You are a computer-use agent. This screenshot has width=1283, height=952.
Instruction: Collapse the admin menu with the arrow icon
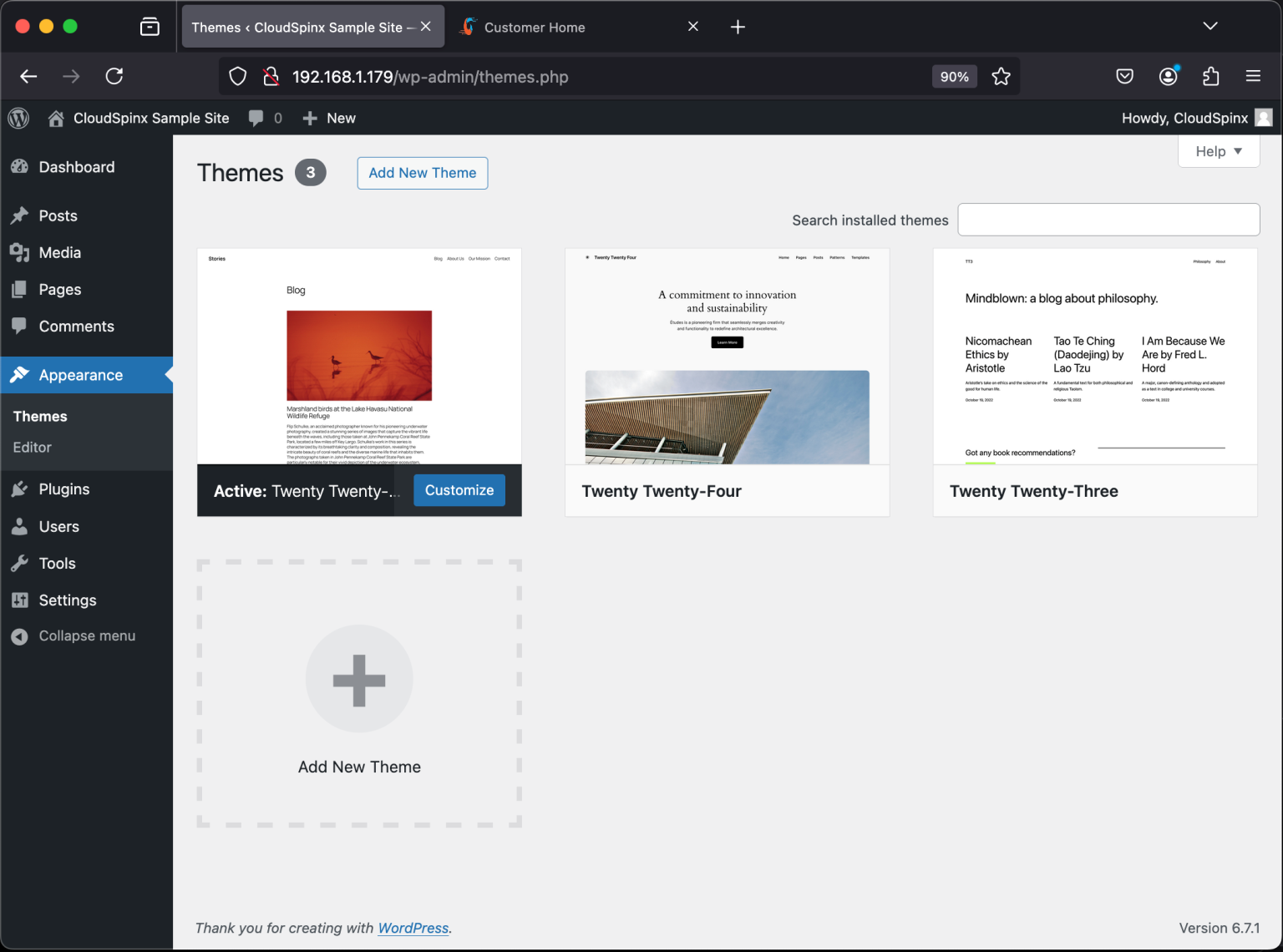tap(19, 636)
